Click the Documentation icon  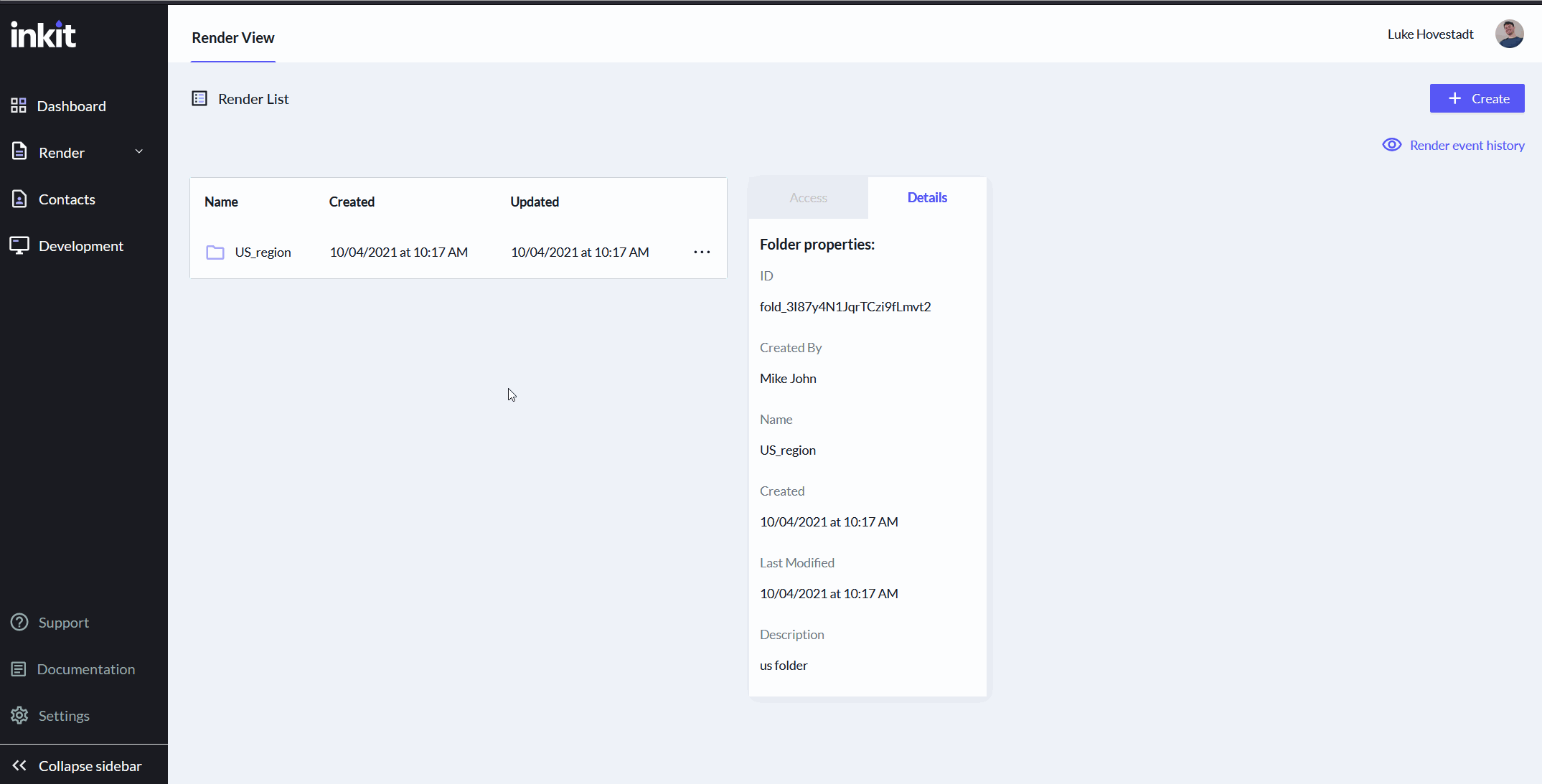click(x=19, y=669)
